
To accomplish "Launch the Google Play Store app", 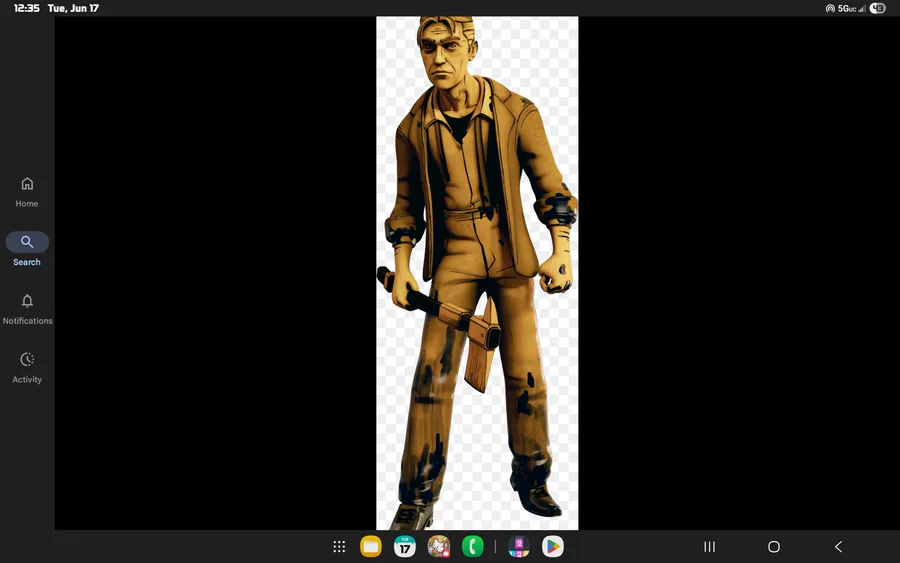I will 553,546.
